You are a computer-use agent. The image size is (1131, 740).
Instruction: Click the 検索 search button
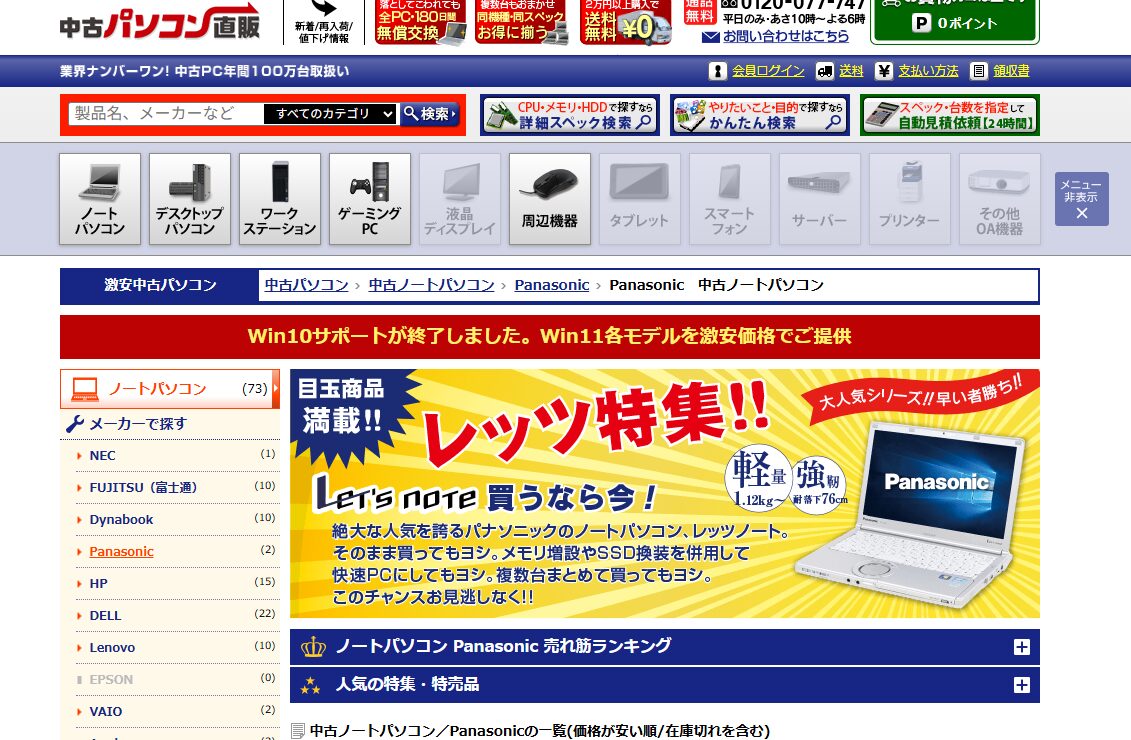(430, 113)
